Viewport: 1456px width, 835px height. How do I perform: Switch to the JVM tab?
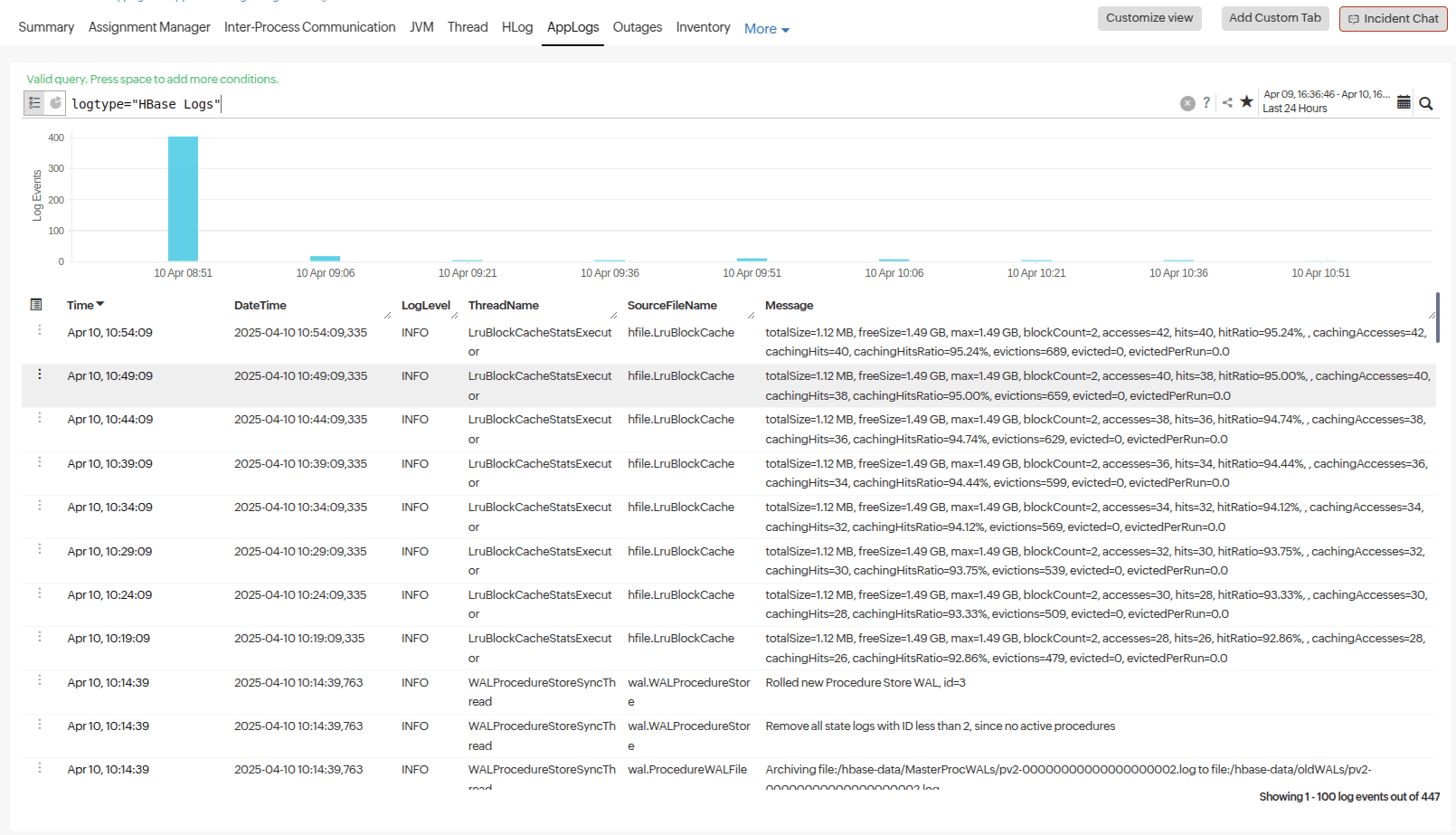coord(421,27)
